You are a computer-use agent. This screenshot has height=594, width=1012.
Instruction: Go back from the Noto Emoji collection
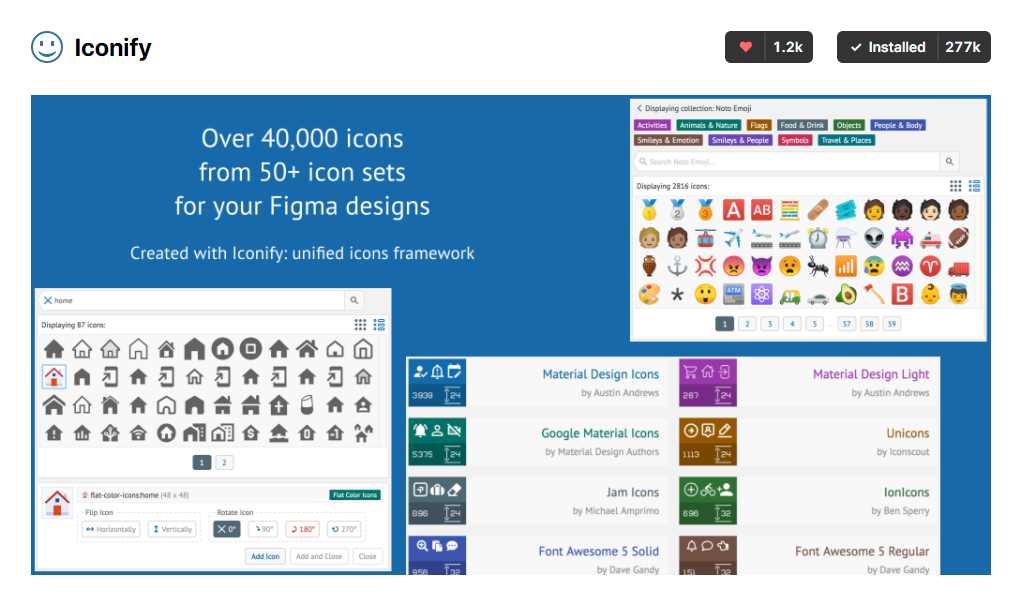point(640,108)
